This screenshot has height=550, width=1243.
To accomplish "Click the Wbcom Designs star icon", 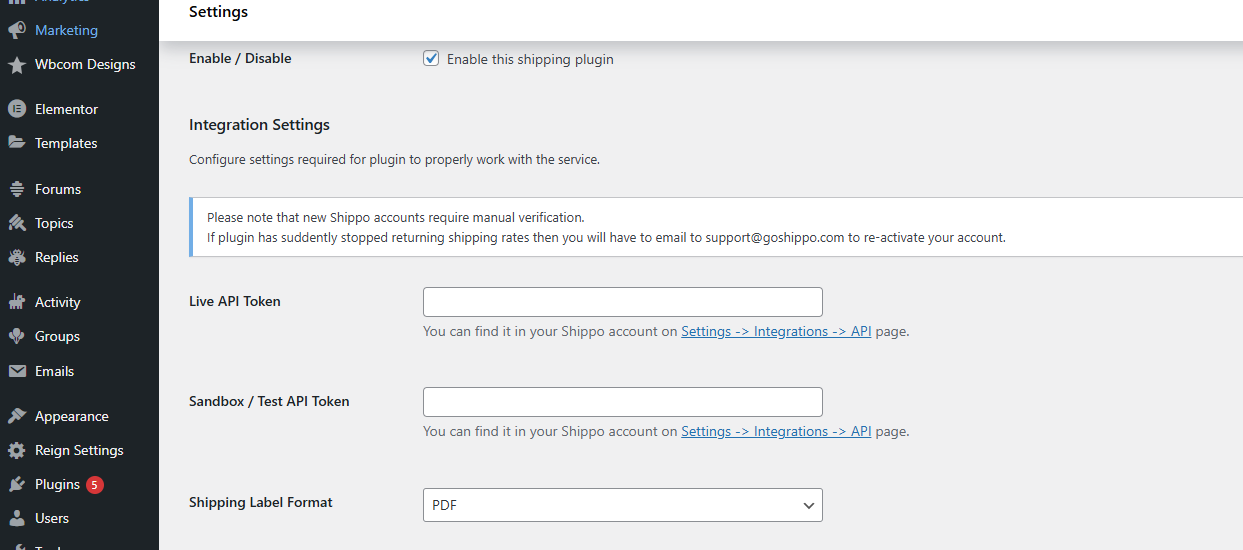I will tap(17, 64).
